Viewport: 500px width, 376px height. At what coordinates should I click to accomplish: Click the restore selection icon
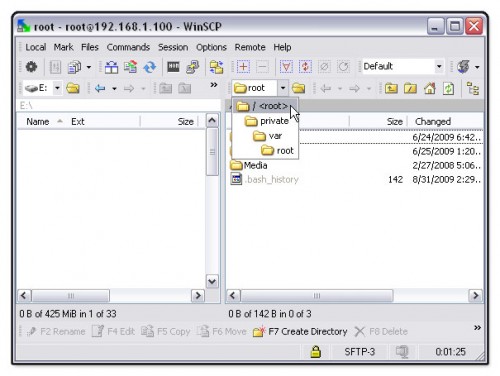(343, 67)
